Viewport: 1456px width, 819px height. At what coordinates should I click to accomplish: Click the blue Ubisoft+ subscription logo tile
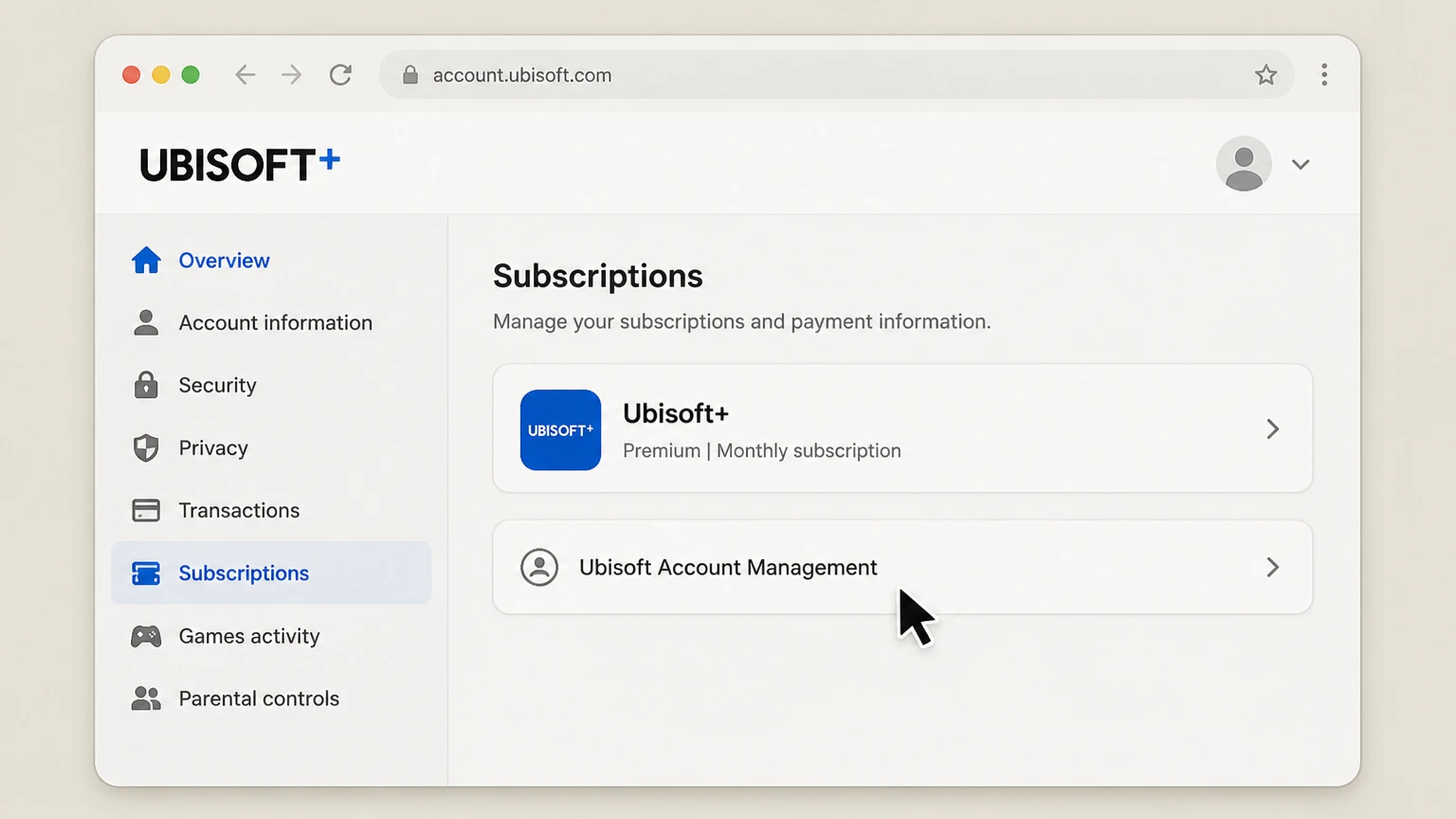coord(560,429)
